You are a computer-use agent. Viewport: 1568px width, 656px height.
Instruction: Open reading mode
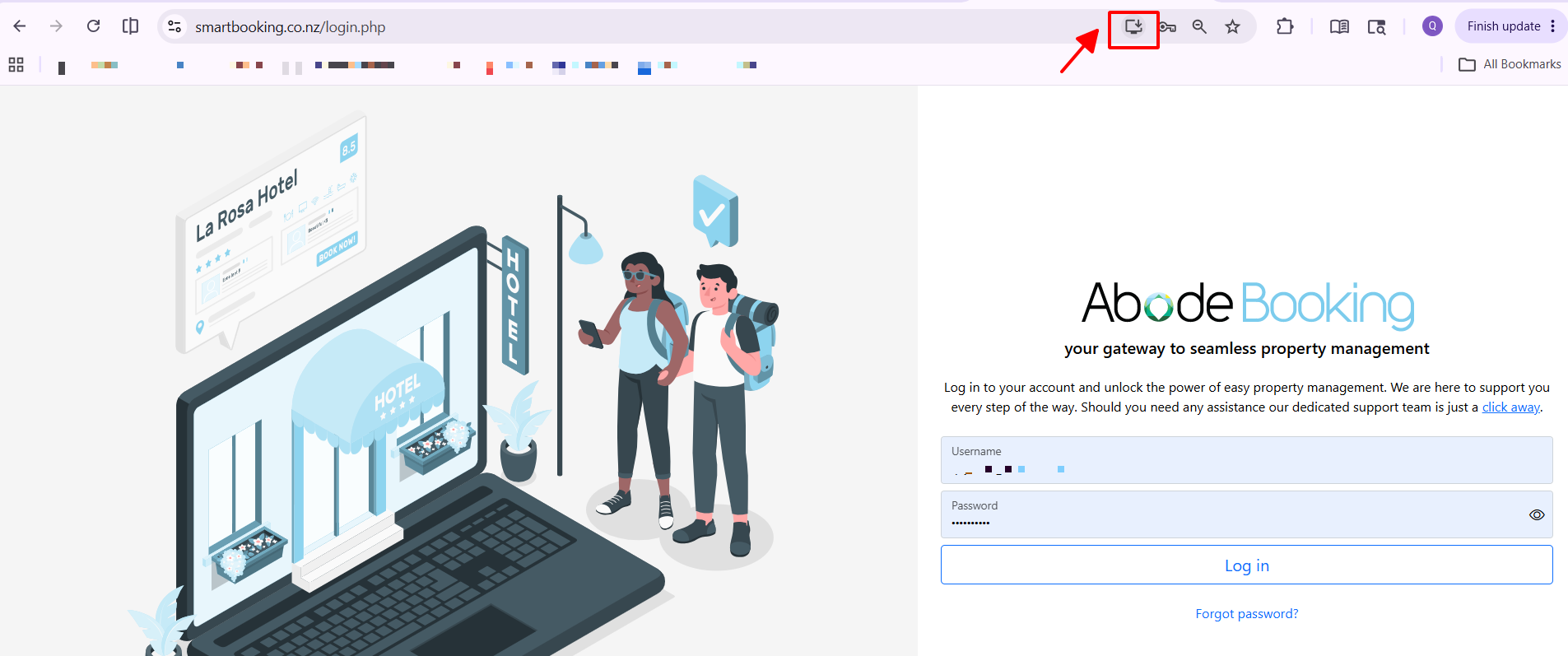pos(1339,26)
